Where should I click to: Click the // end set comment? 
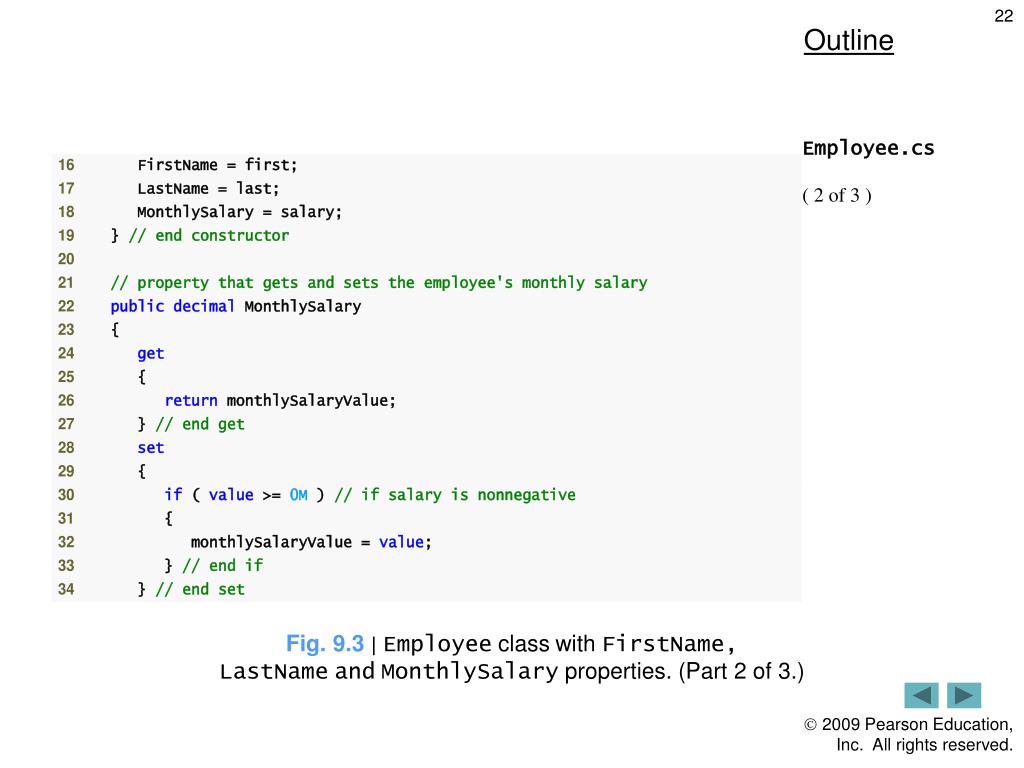pyautogui.click(x=200, y=589)
